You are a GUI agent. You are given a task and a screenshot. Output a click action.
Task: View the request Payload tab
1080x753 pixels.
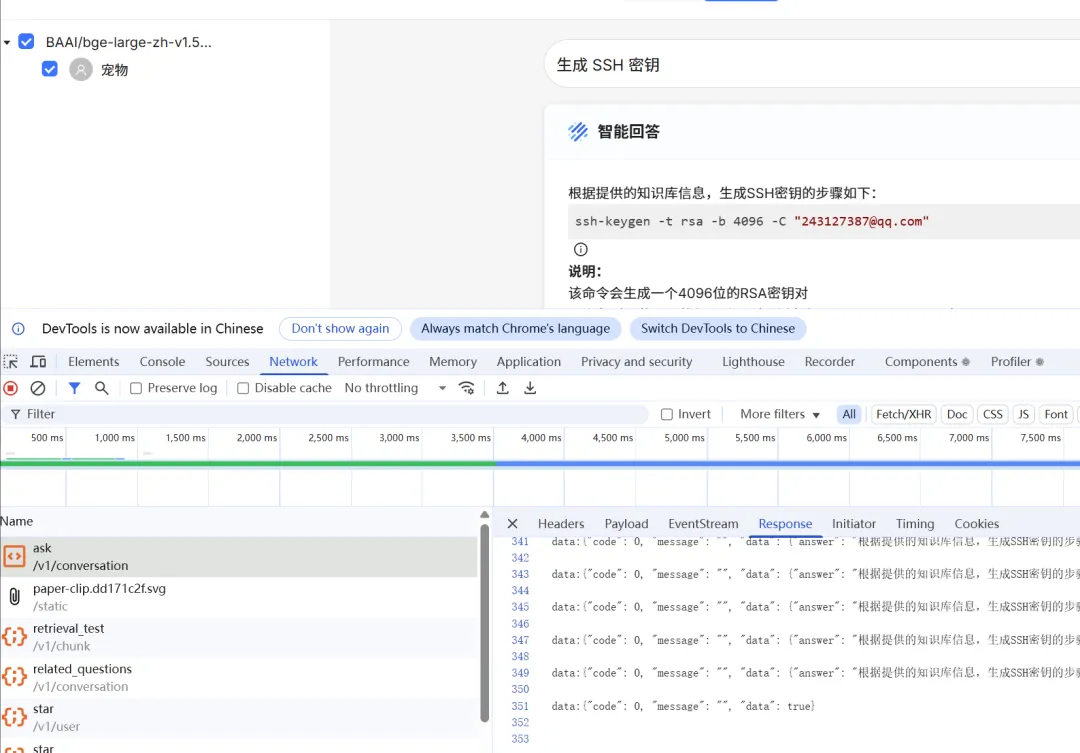[x=626, y=524]
